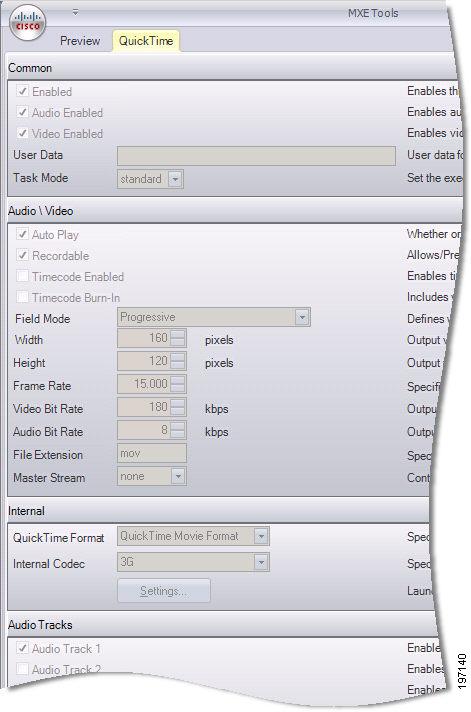Click the File Extension mov field
This screenshot has height=712, width=471.
[152, 453]
